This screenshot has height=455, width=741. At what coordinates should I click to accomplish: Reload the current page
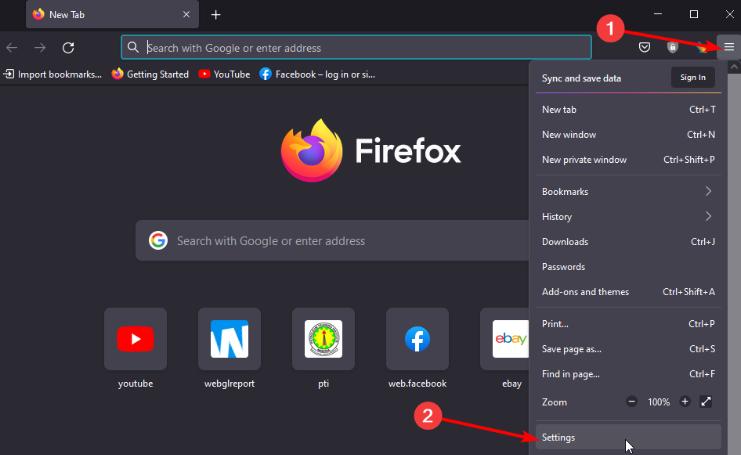69,48
